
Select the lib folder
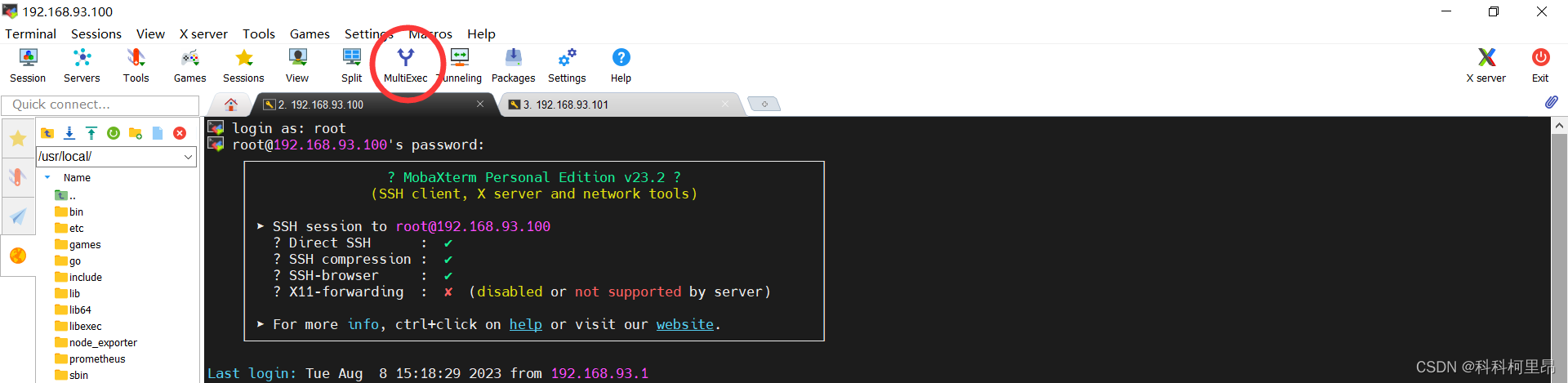[68, 293]
